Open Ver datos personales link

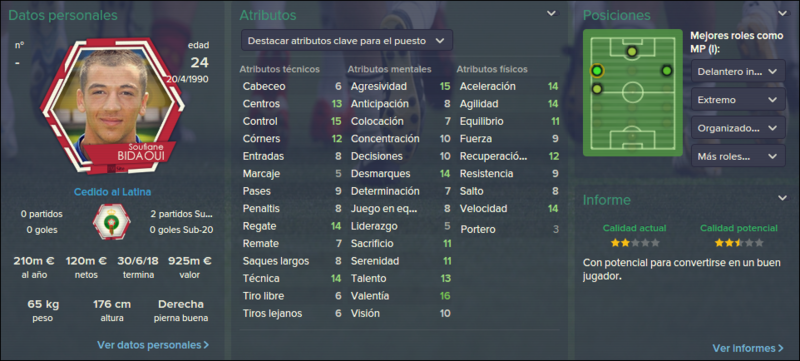click(x=153, y=345)
